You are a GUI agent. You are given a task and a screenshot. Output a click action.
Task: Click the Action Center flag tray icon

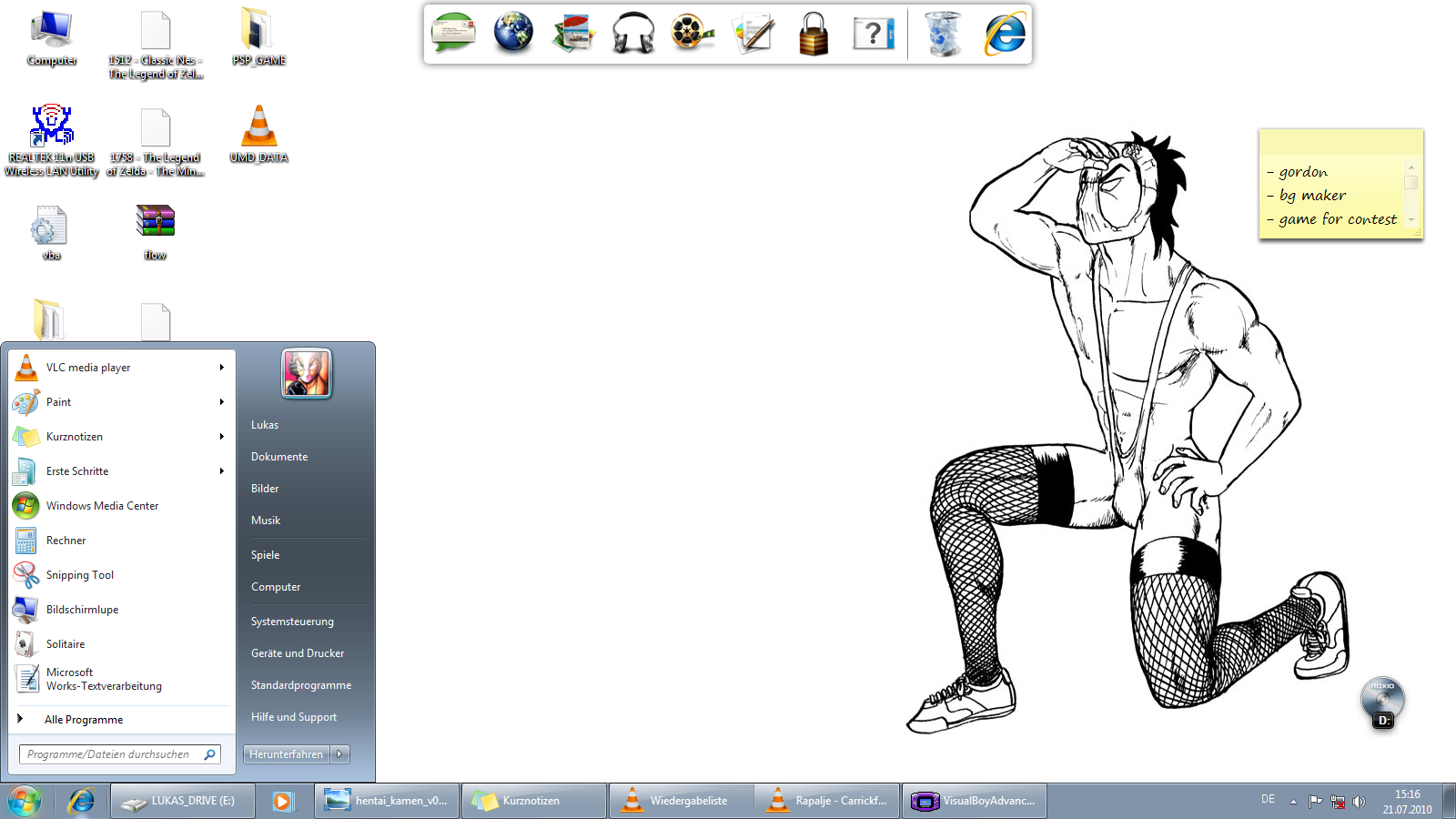pos(1315,802)
